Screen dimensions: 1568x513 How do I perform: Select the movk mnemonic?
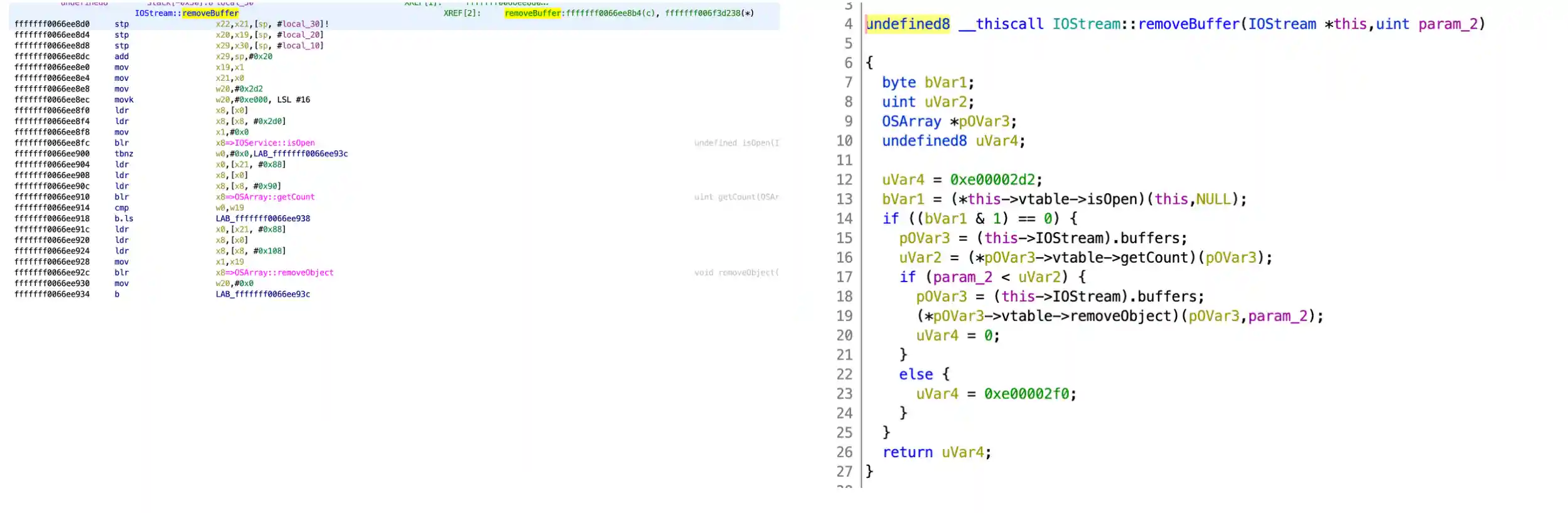[124, 100]
